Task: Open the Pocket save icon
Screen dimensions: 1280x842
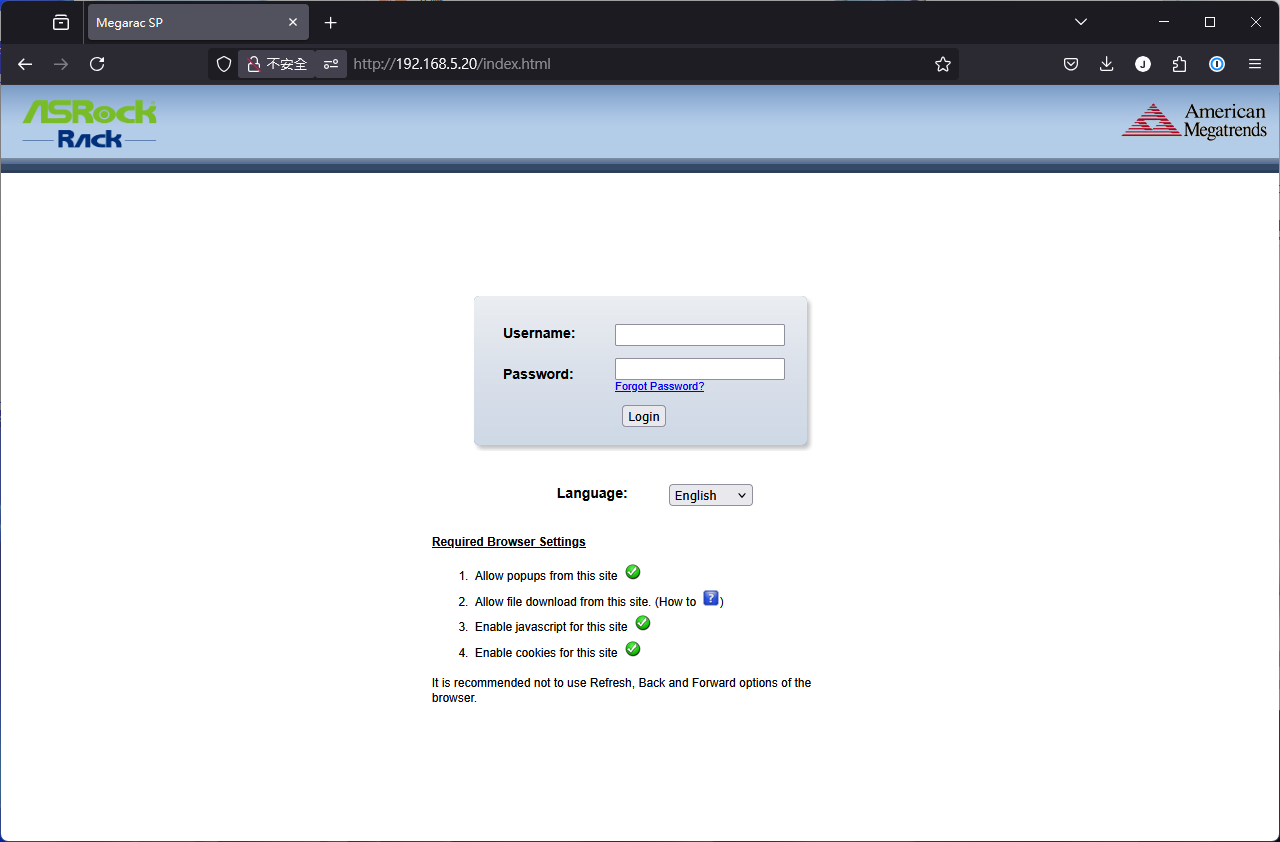Action: point(1070,64)
